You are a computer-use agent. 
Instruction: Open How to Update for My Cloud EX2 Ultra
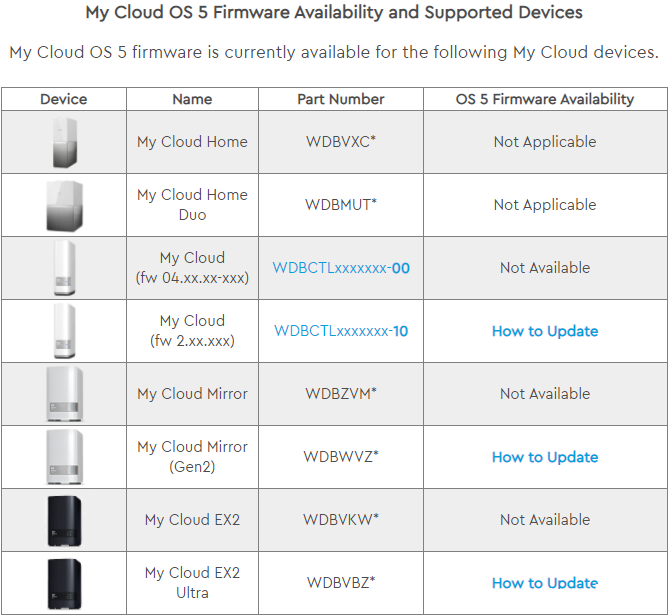(545, 583)
